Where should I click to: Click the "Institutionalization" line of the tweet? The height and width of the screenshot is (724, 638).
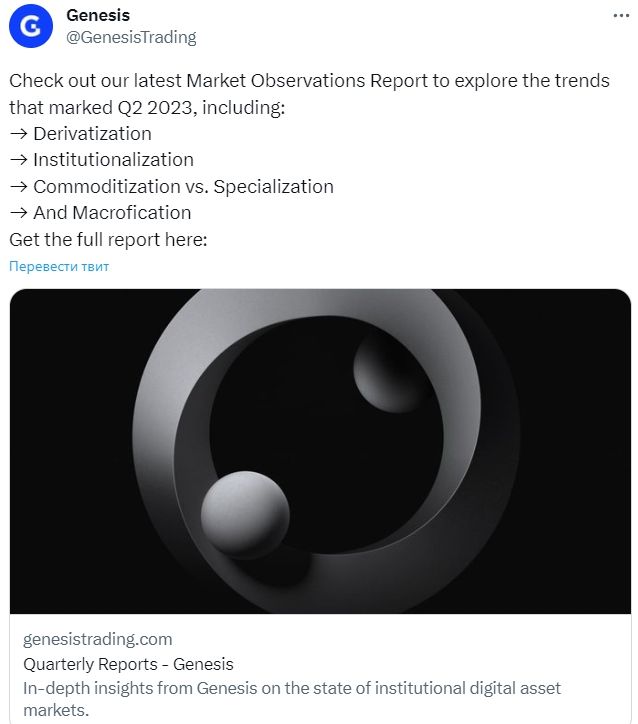click(113, 160)
